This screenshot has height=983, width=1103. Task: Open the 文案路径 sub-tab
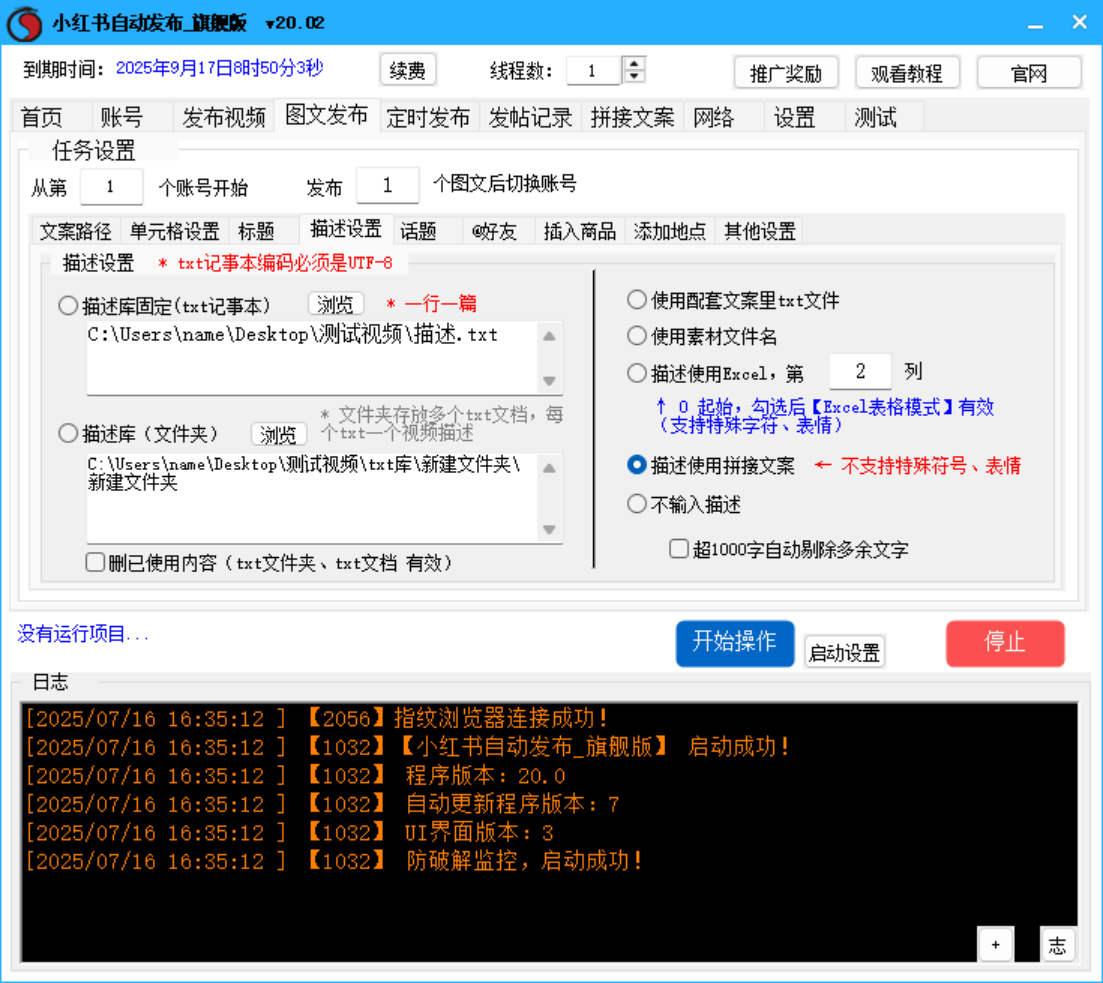point(76,232)
